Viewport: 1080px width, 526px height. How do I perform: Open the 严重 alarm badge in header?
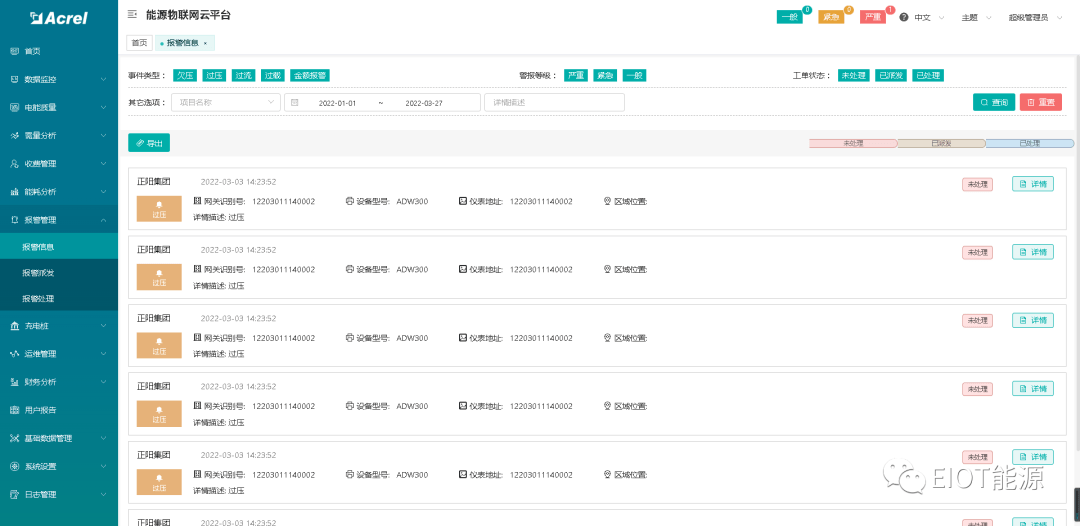coord(872,18)
